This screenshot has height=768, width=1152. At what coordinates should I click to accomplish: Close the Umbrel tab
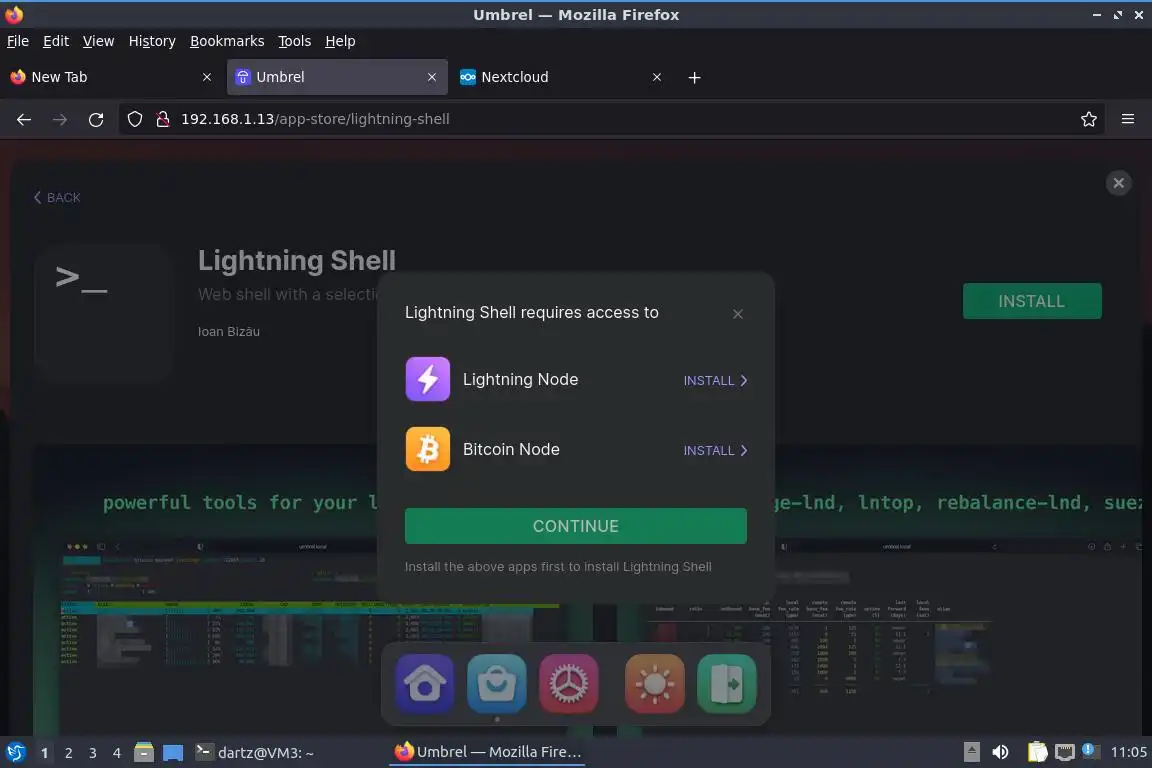tap(431, 77)
